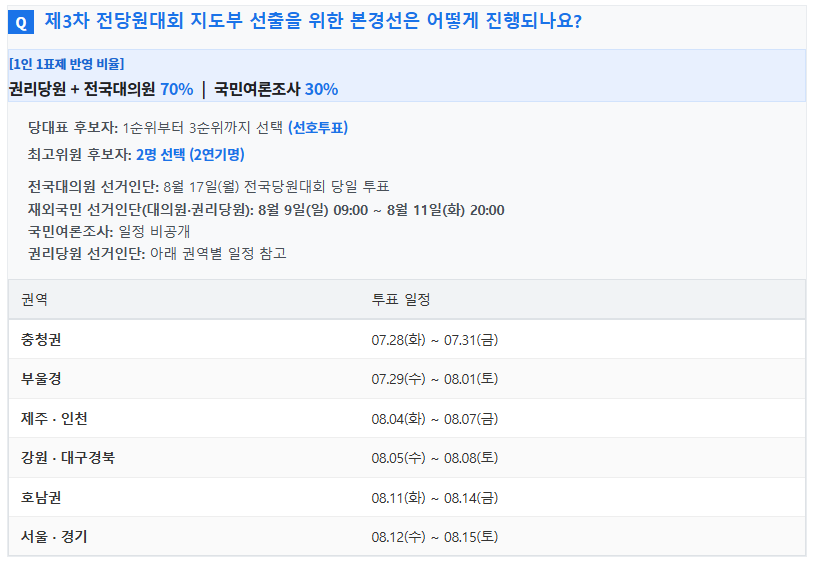This screenshot has height=565, width=813.
Task: Click the 08.12(수) ~ 08.15(토) schedule cell
Action: tap(434, 537)
